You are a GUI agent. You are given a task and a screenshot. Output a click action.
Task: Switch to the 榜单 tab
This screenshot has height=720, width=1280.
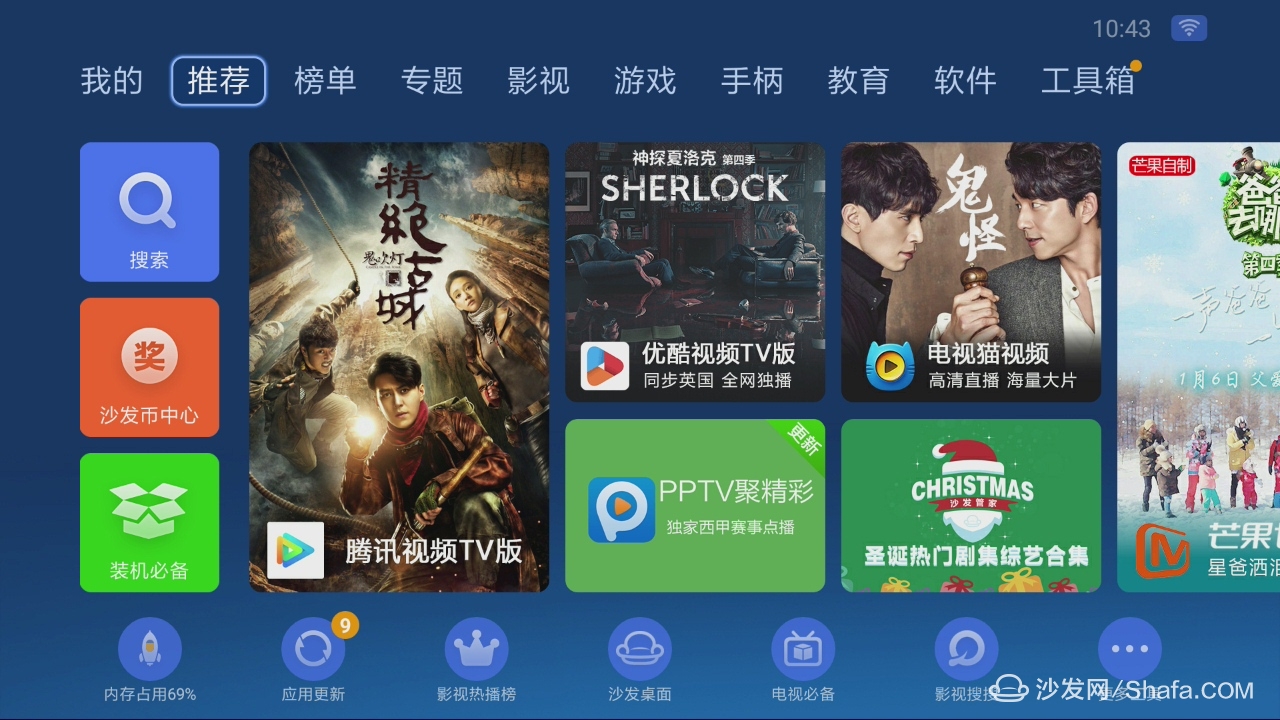coord(325,81)
